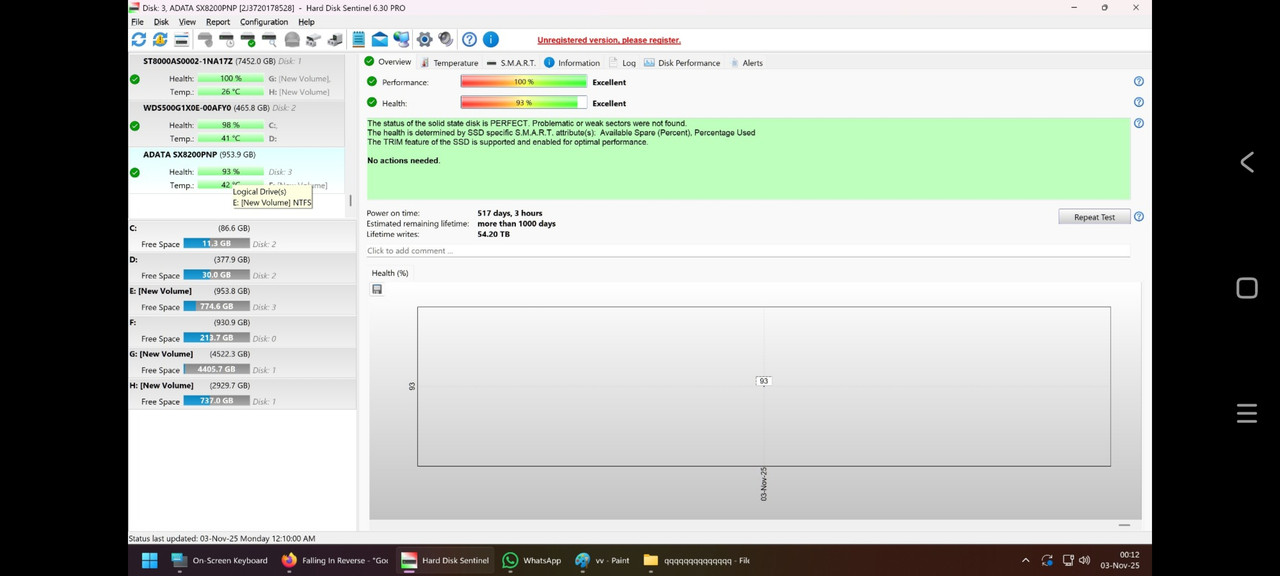Screen dimensions: 1280x576
Task: Open the vv - Paint taskbar item
Action: [x=603, y=560]
